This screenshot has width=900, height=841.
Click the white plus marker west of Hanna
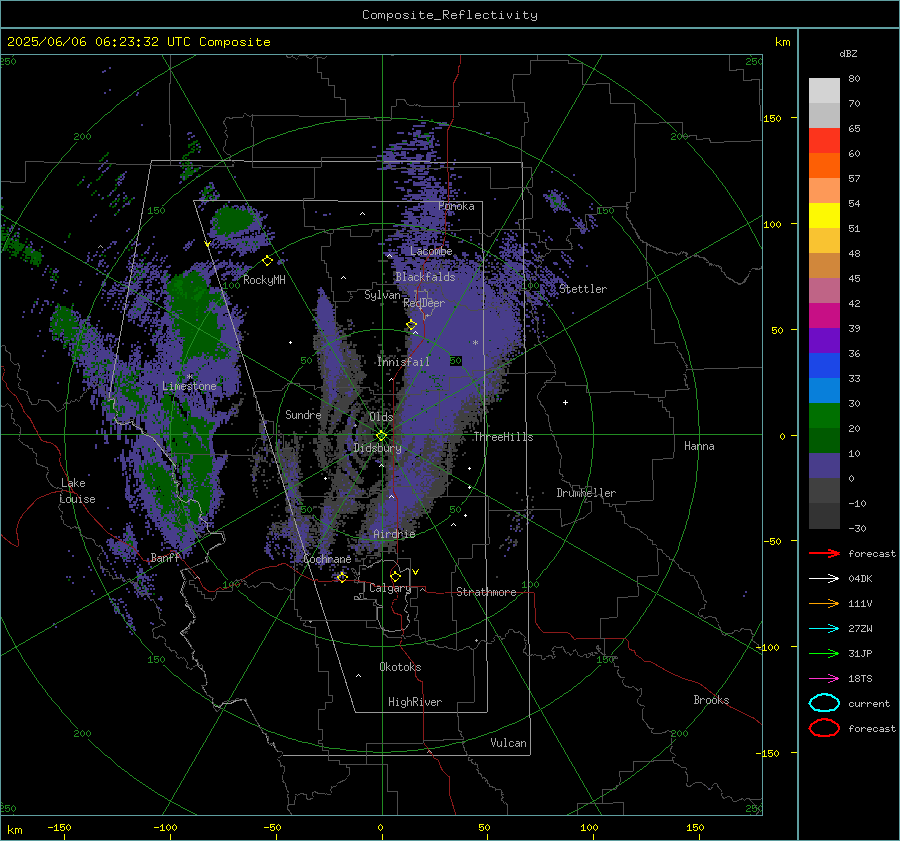coord(565,402)
